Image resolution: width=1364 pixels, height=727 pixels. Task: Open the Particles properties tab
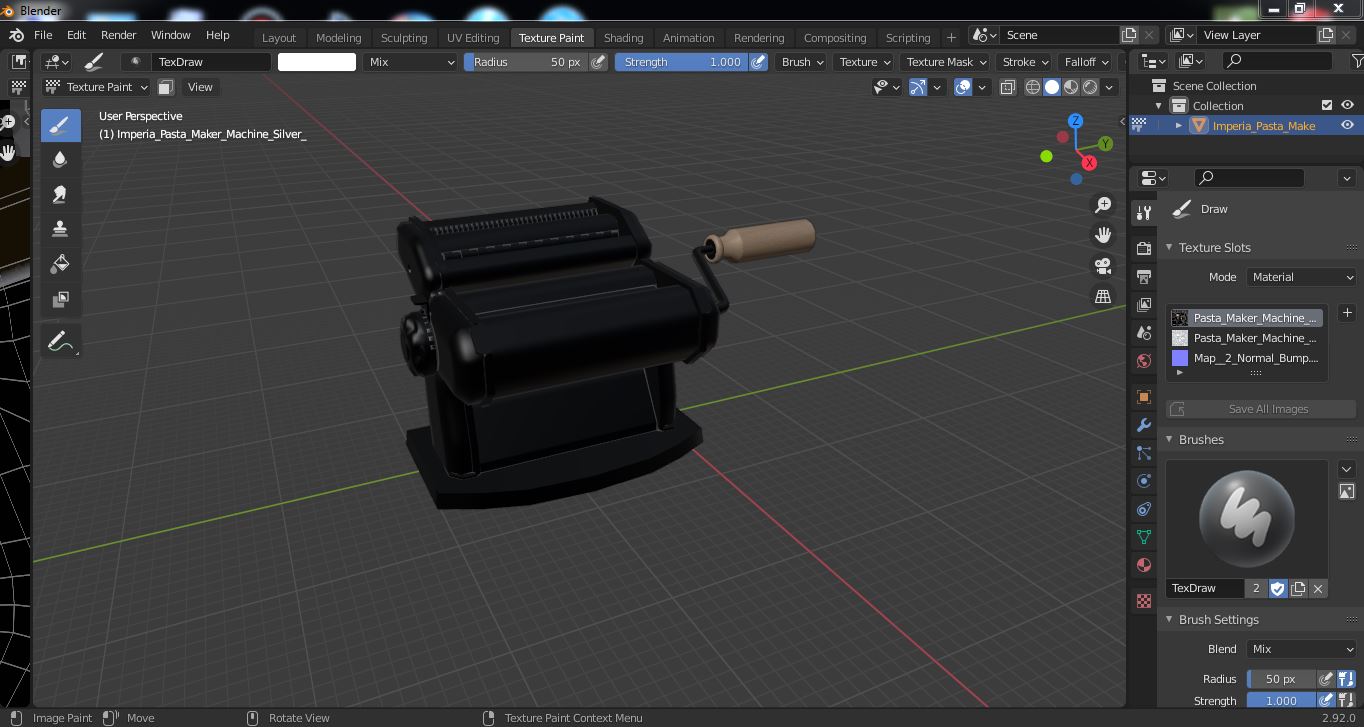[x=1144, y=453]
